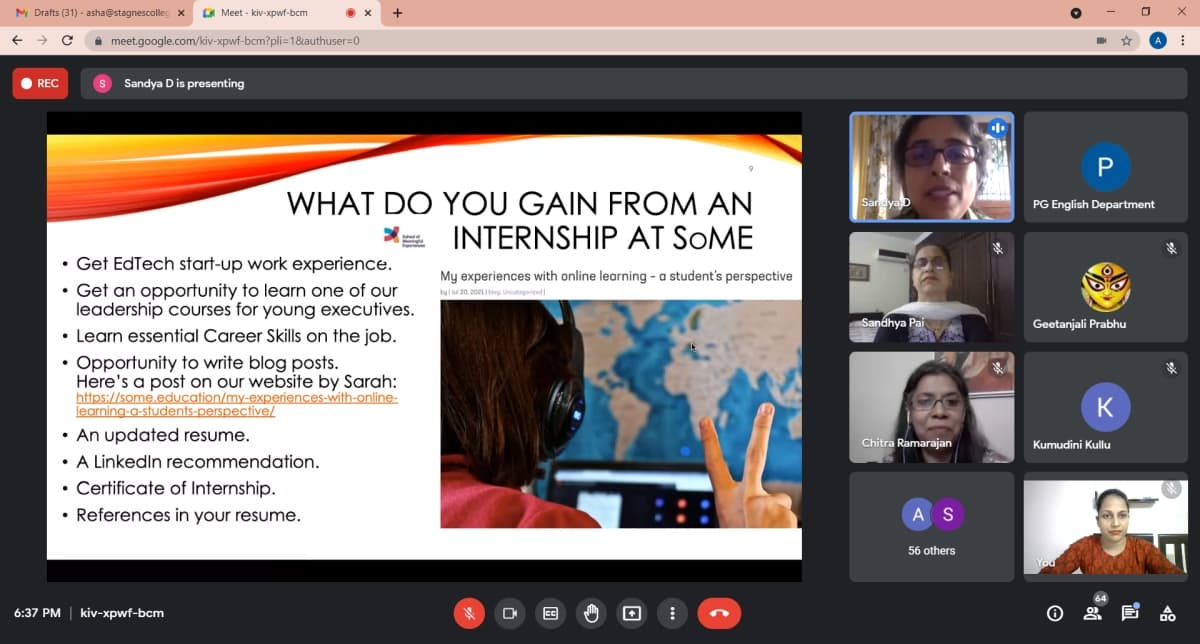Raise your hand in the meeting
1200x644 pixels.
pyautogui.click(x=591, y=613)
